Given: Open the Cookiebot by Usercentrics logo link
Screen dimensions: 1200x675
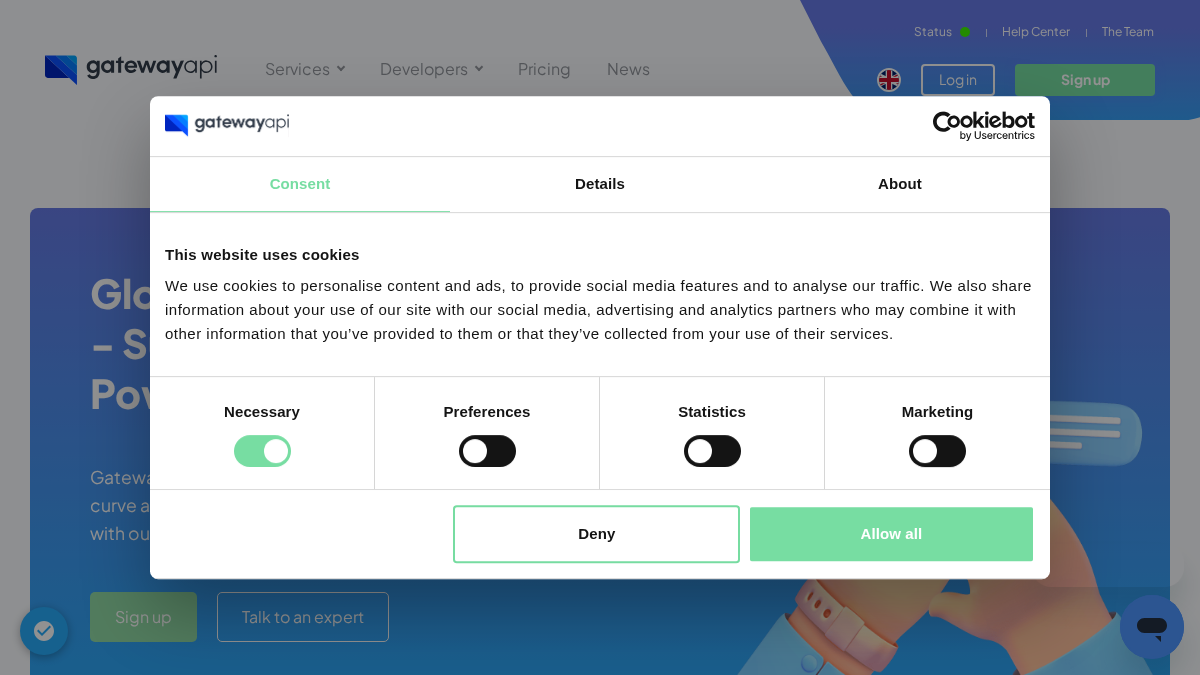Looking at the screenshot, I should pos(984,126).
